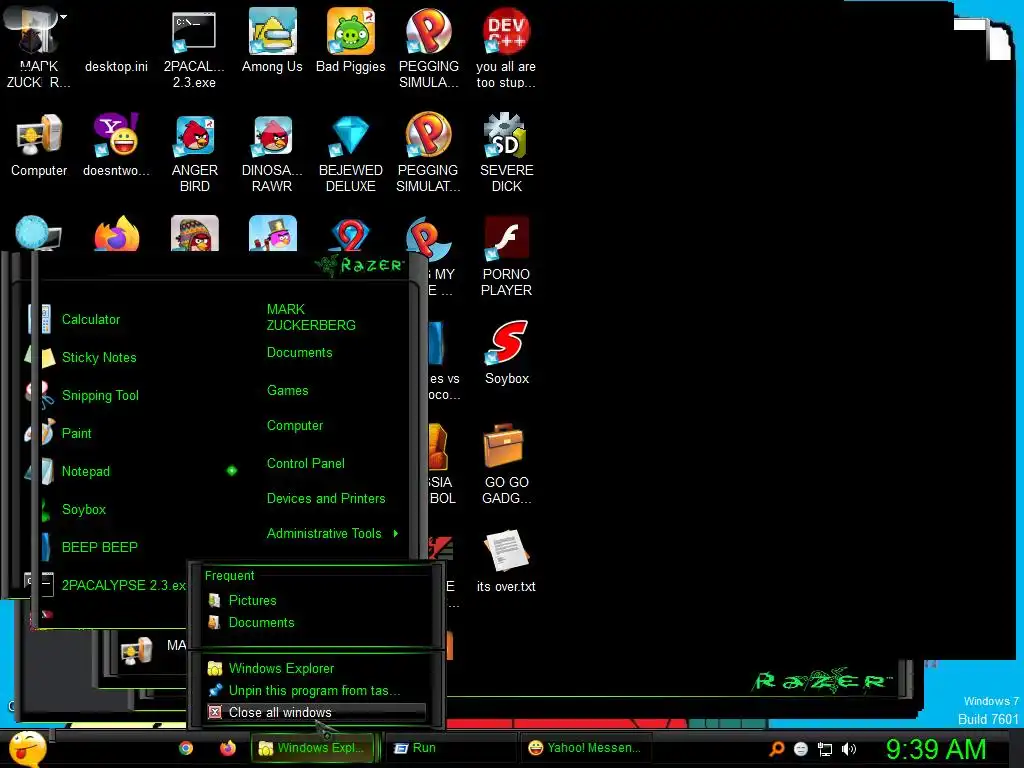Open the GO GO GADG... briefcase icon
Image resolution: width=1024 pixels, height=768 pixels.
click(506, 464)
